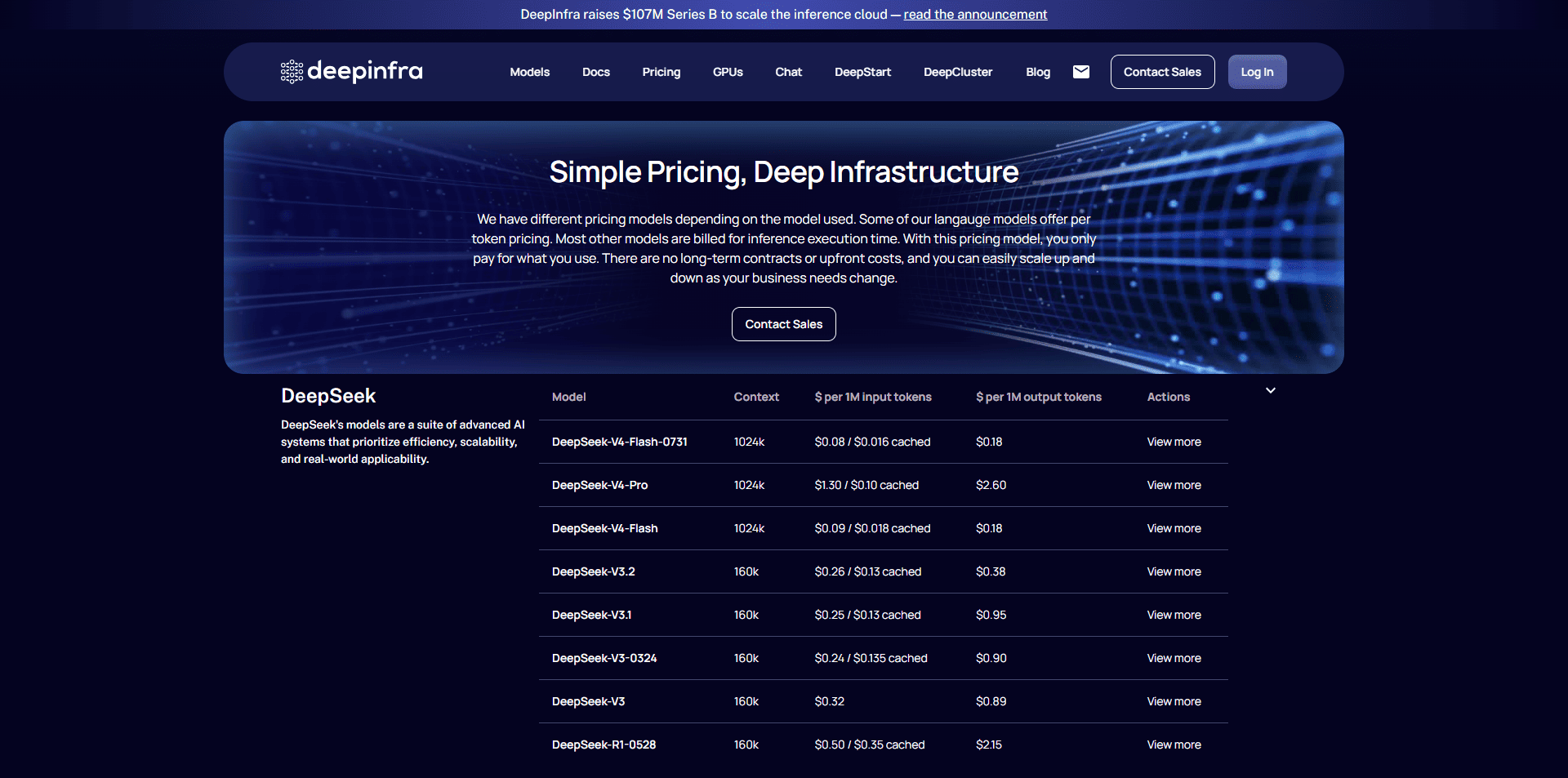Visit the Blog link in navigation

tap(1038, 72)
